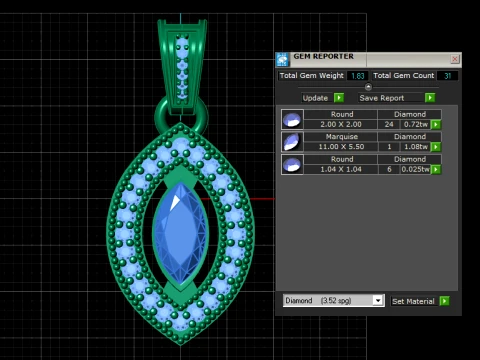Viewport: 480px width, 360px height.
Task: Click the Set Material button label
Action: 413,301
